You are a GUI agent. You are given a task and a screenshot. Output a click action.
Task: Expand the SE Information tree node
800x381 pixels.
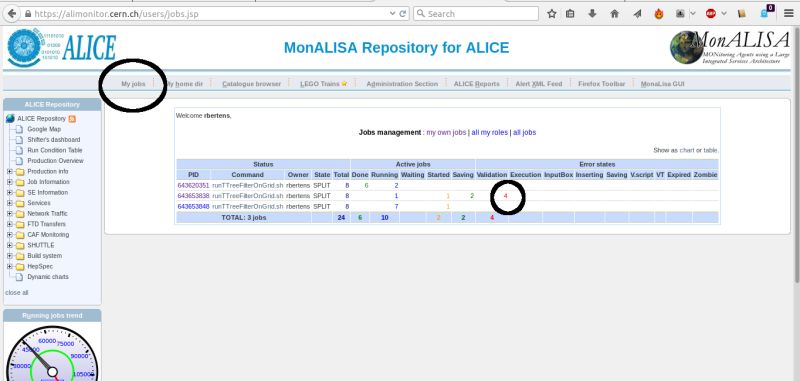[x=10, y=193]
